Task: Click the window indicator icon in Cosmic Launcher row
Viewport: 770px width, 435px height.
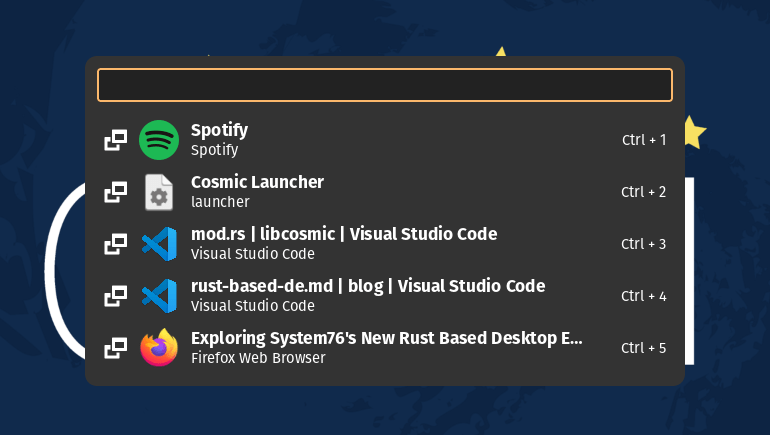Action: click(116, 192)
